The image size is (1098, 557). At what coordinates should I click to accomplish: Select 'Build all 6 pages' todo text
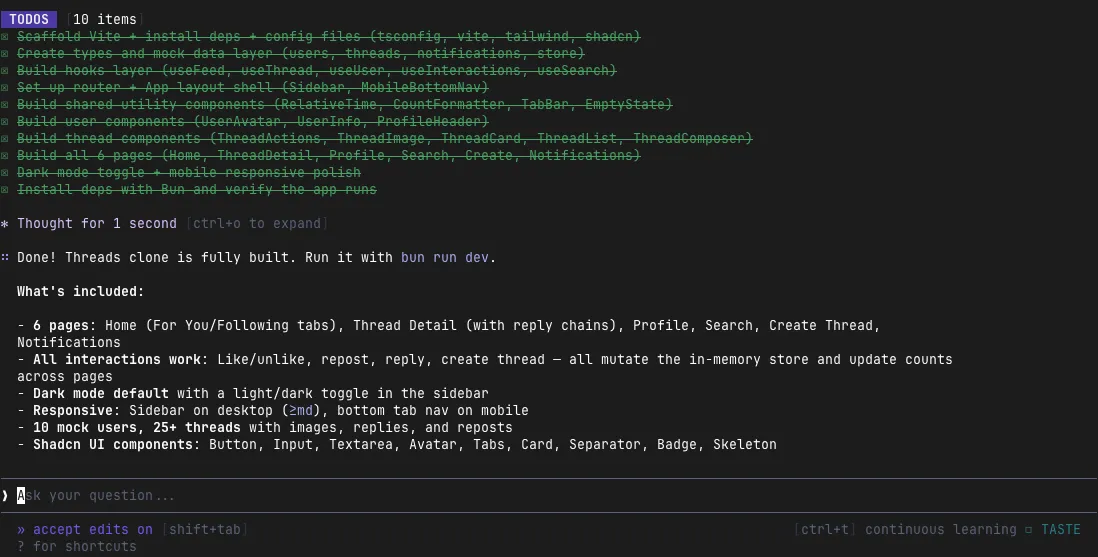(328, 156)
